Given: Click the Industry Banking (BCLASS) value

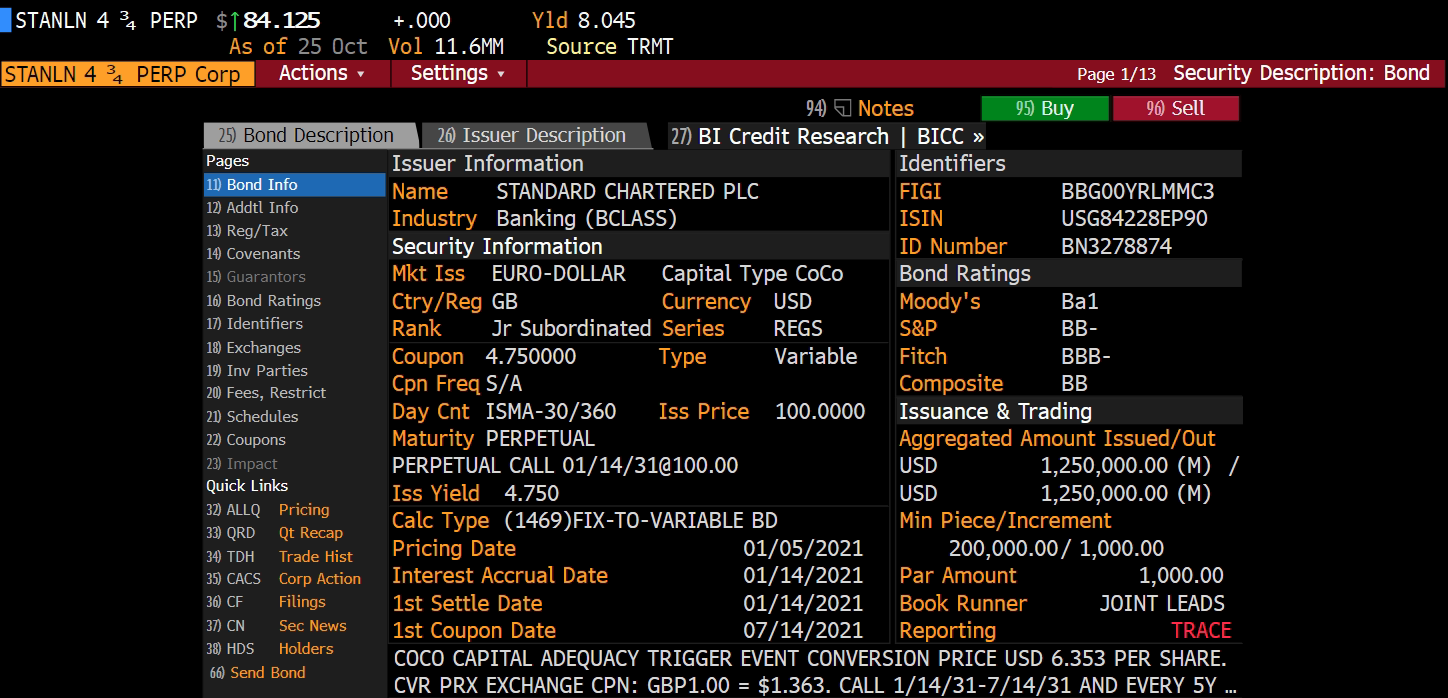Looking at the screenshot, I should coord(586,218).
